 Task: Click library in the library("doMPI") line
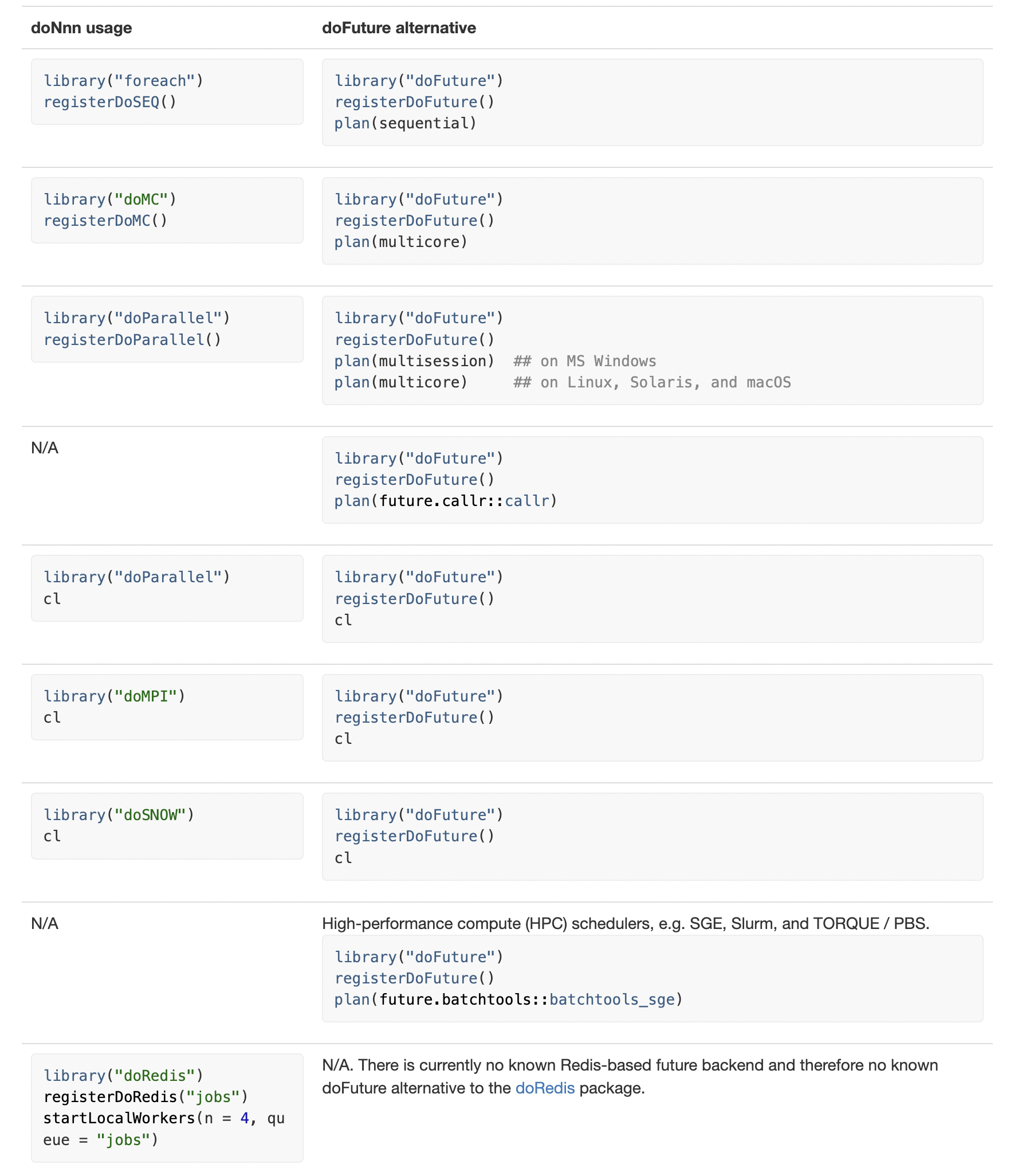point(74,696)
